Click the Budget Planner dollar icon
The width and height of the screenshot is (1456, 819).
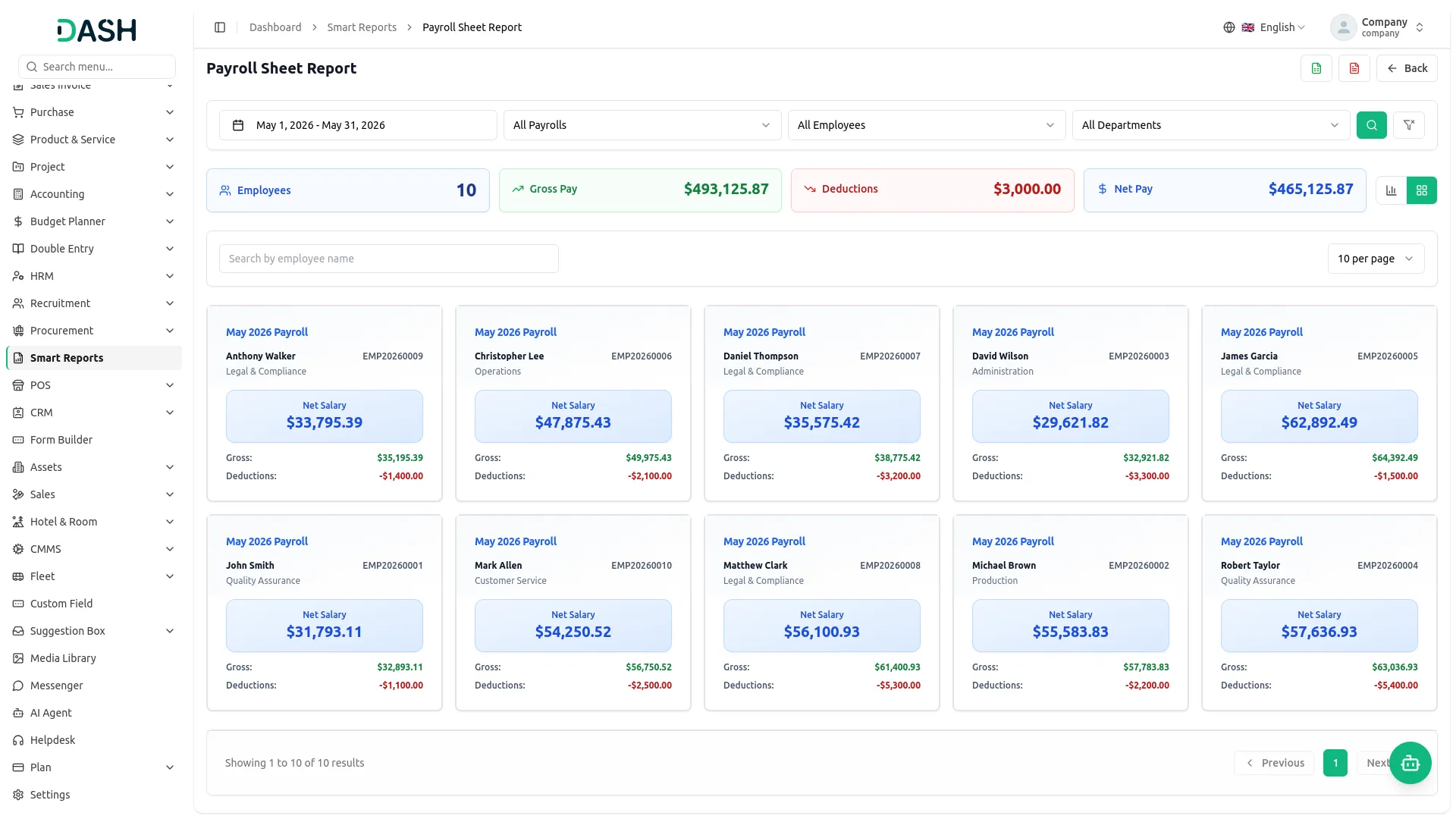(x=18, y=221)
